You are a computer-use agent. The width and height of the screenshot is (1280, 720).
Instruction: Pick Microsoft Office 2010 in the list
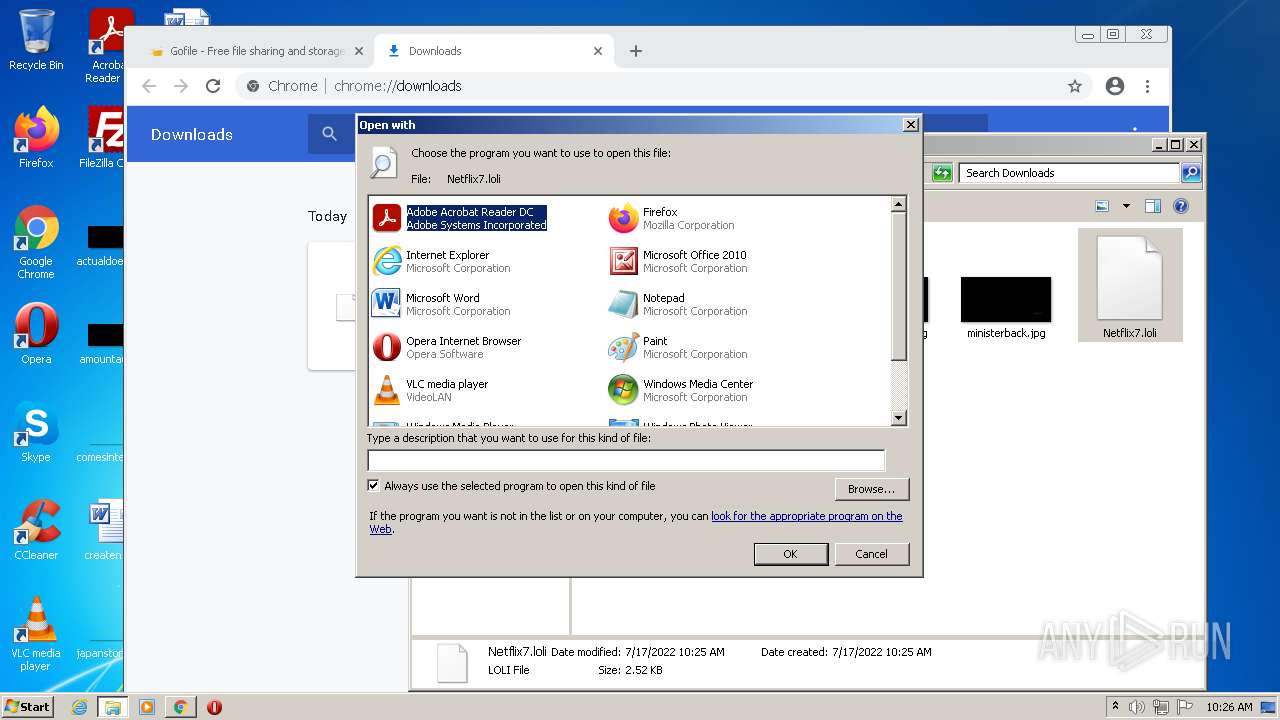[678, 261]
